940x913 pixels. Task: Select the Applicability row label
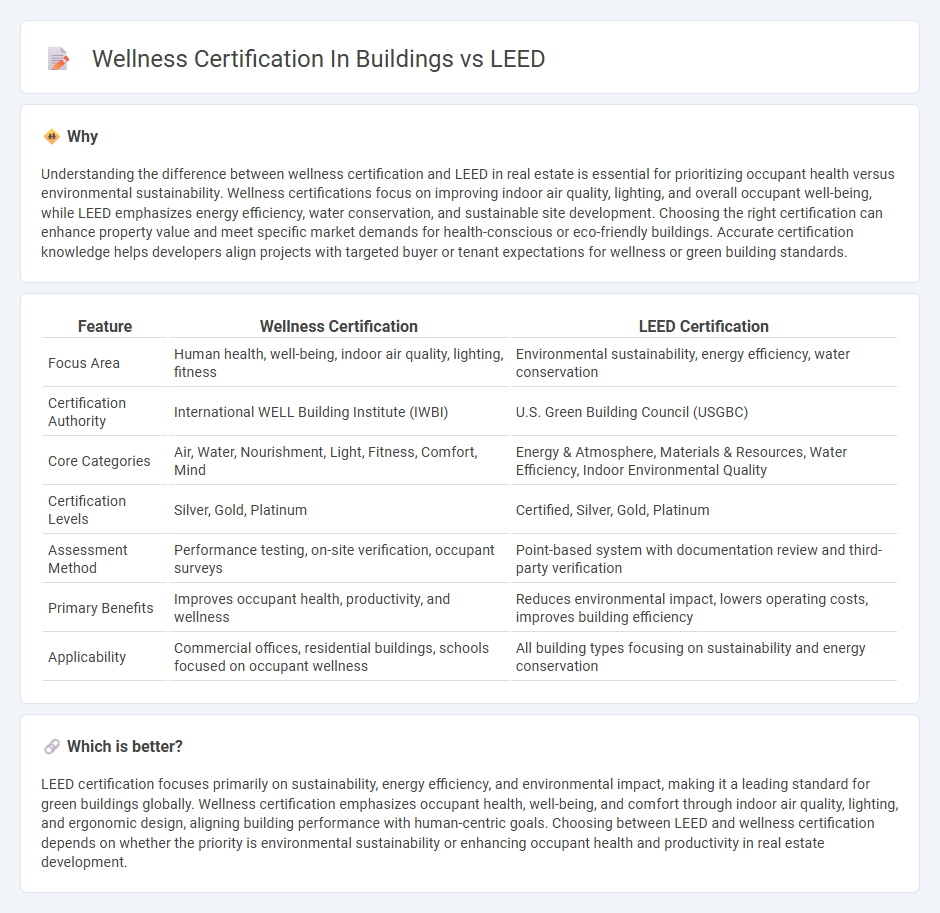click(87, 657)
